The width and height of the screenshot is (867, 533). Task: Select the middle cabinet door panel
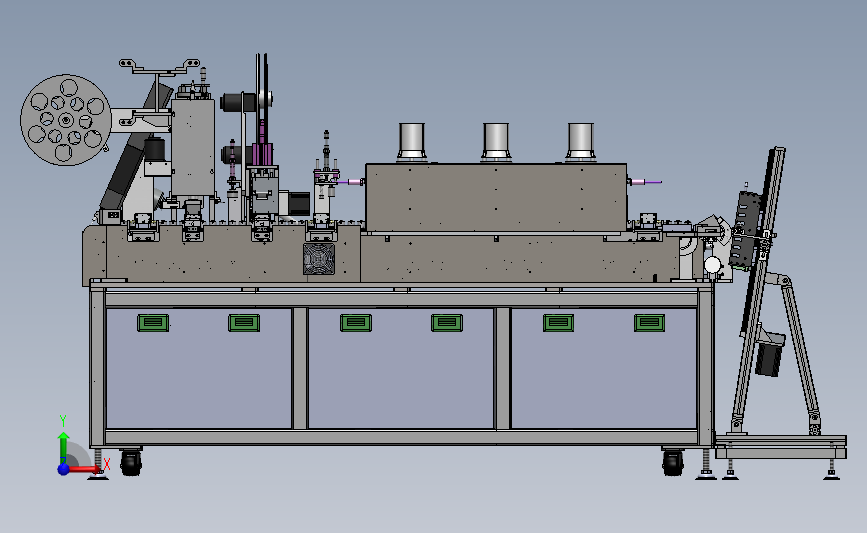pyautogui.click(x=401, y=368)
